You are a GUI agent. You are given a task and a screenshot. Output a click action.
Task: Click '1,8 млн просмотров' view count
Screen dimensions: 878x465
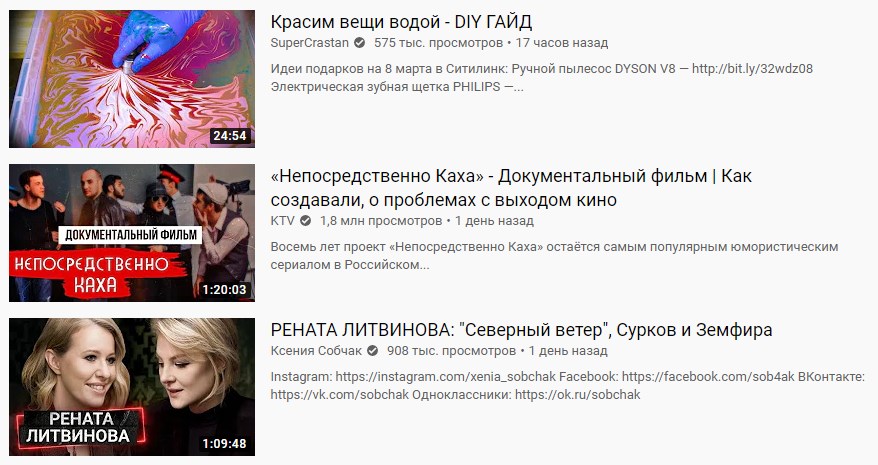click(381, 221)
